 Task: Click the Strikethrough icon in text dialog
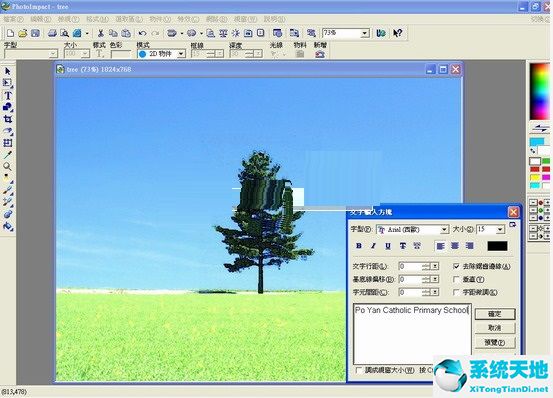(x=402, y=246)
